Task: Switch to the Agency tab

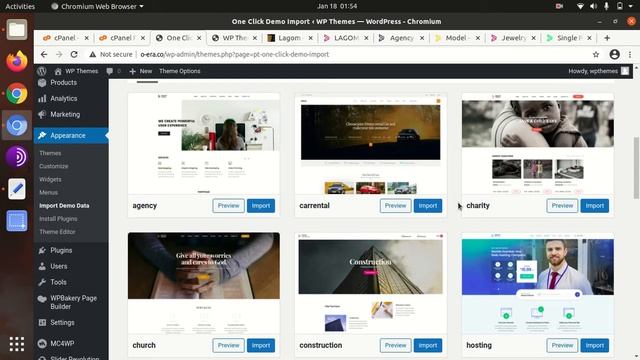Action: click(402, 38)
